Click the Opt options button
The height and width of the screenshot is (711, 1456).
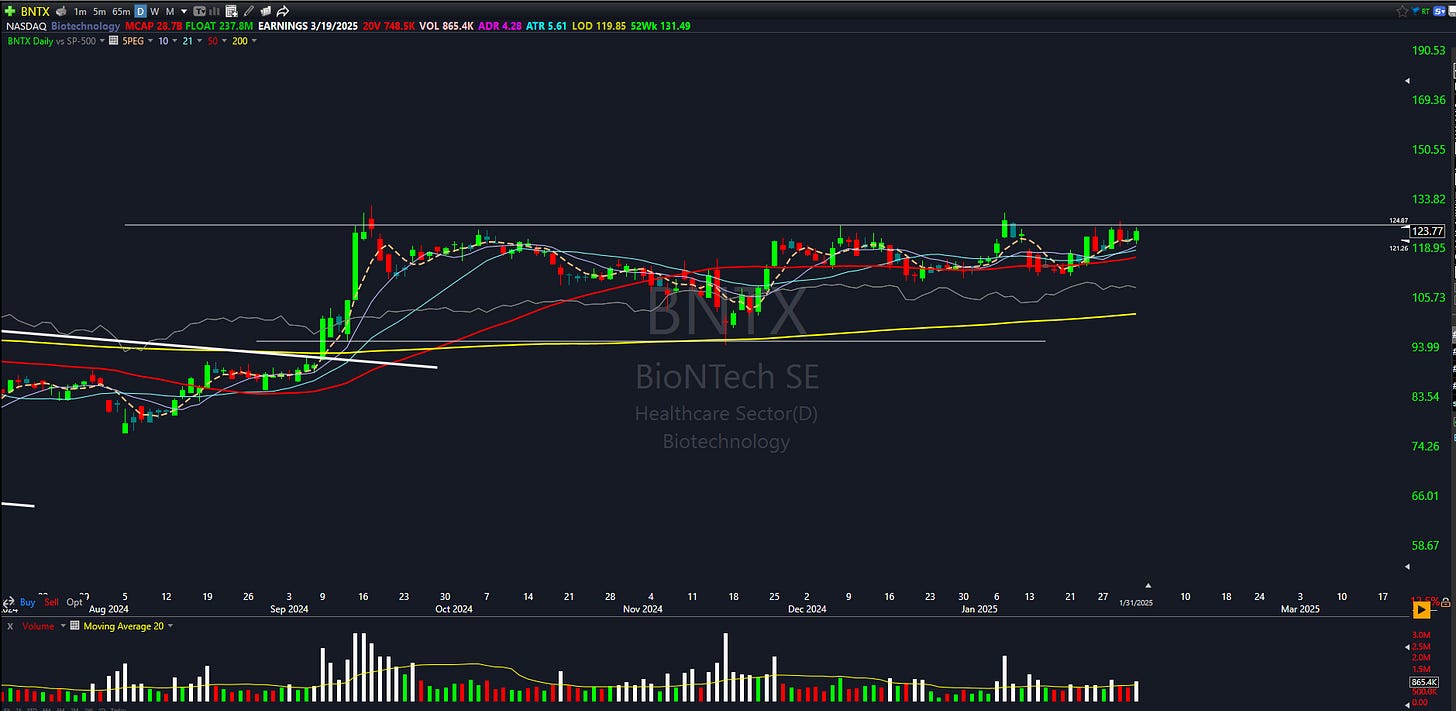[x=75, y=602]
